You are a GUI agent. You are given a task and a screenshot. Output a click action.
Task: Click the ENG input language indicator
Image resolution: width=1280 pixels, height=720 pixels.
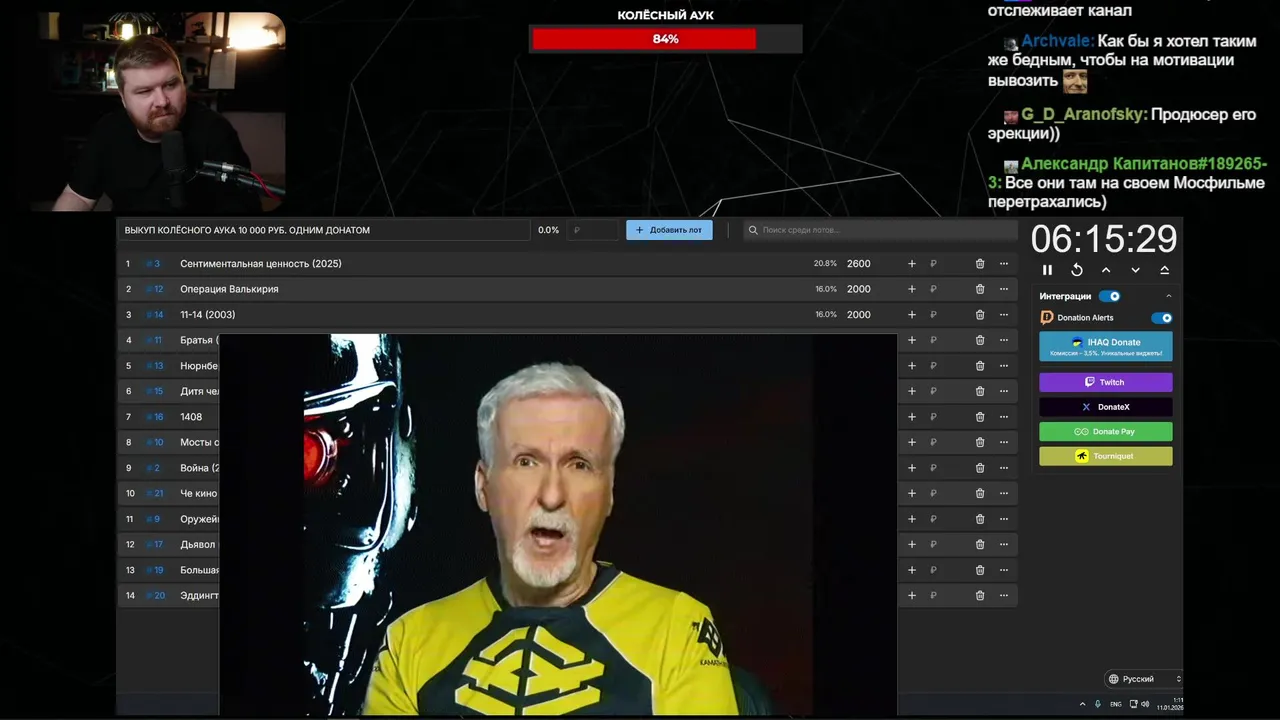(1116, 704)
